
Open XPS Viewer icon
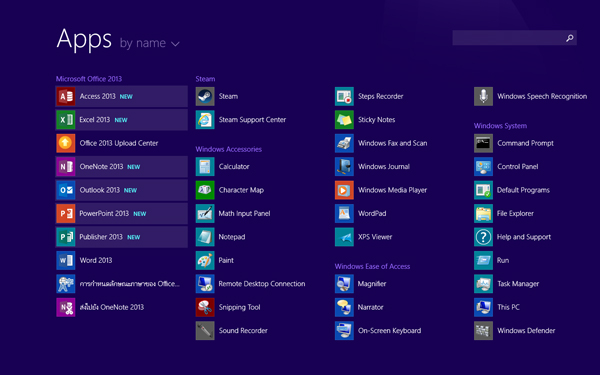(344, 237)
